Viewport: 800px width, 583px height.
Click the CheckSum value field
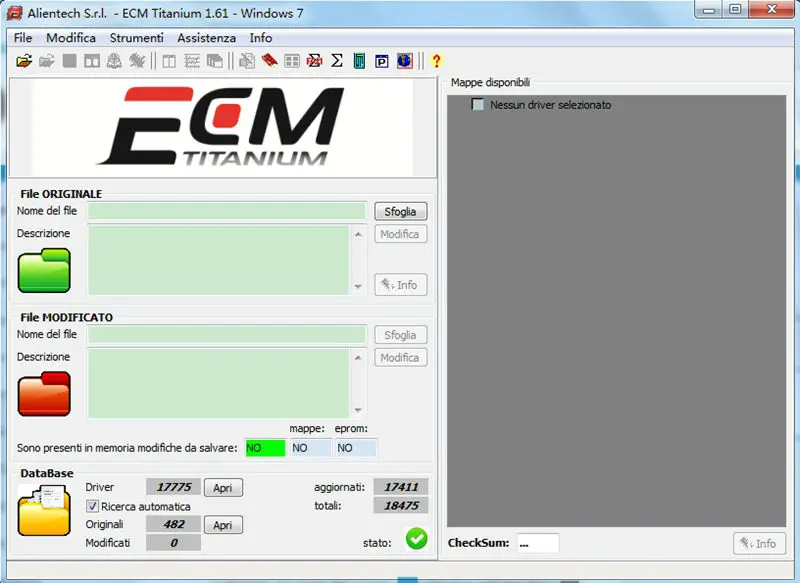[538, 543]
